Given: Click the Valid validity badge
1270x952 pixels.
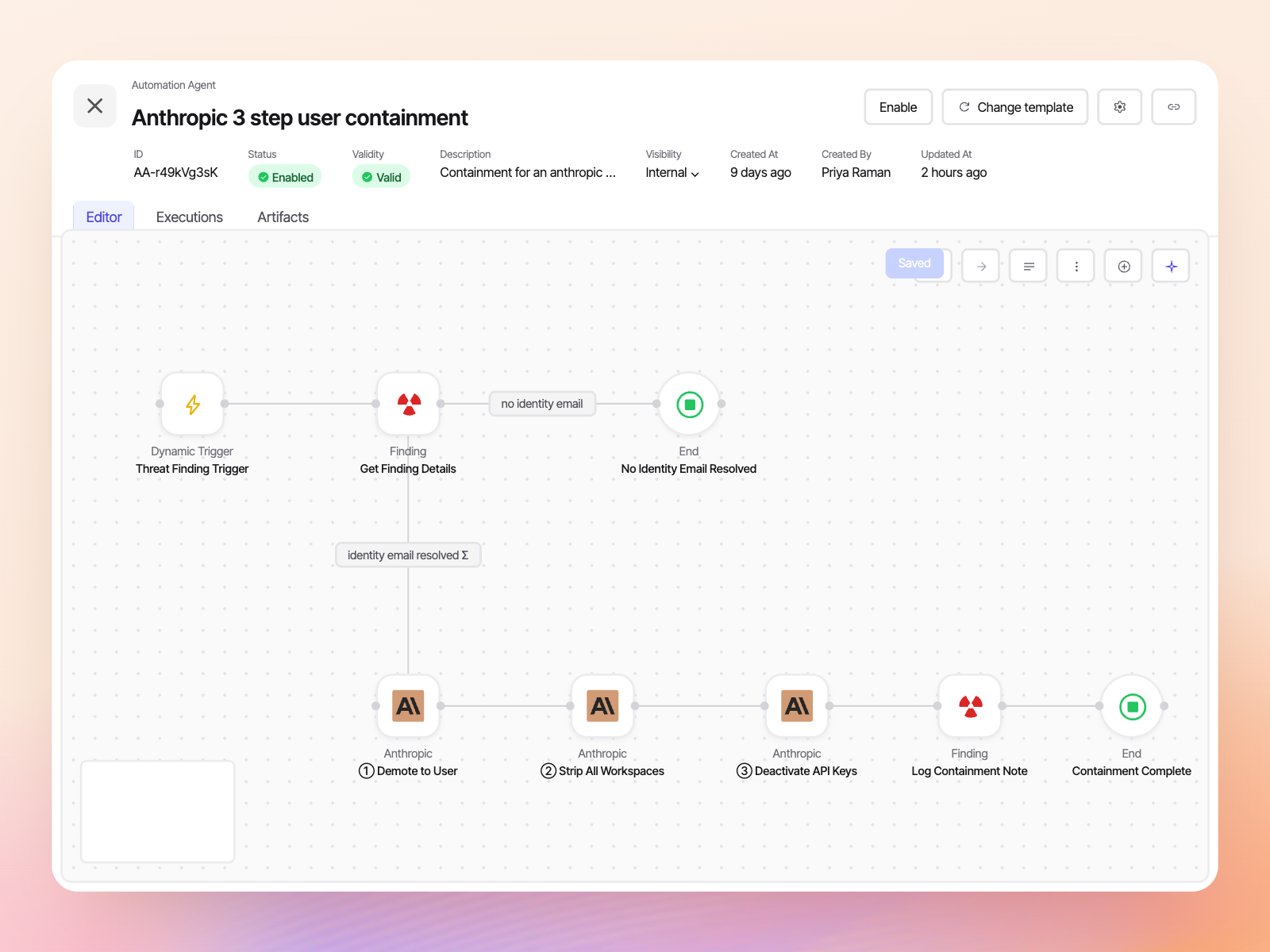Looking at the screenshot, I should [x=381, y=177].
